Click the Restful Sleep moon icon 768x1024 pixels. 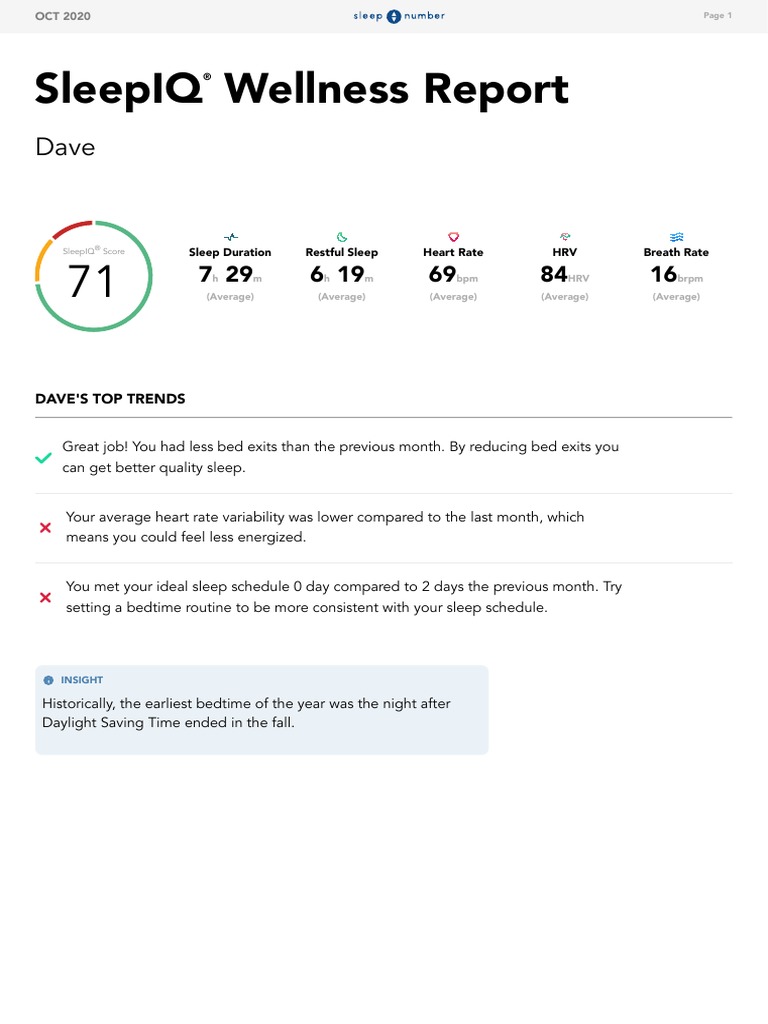pos(342,237)
